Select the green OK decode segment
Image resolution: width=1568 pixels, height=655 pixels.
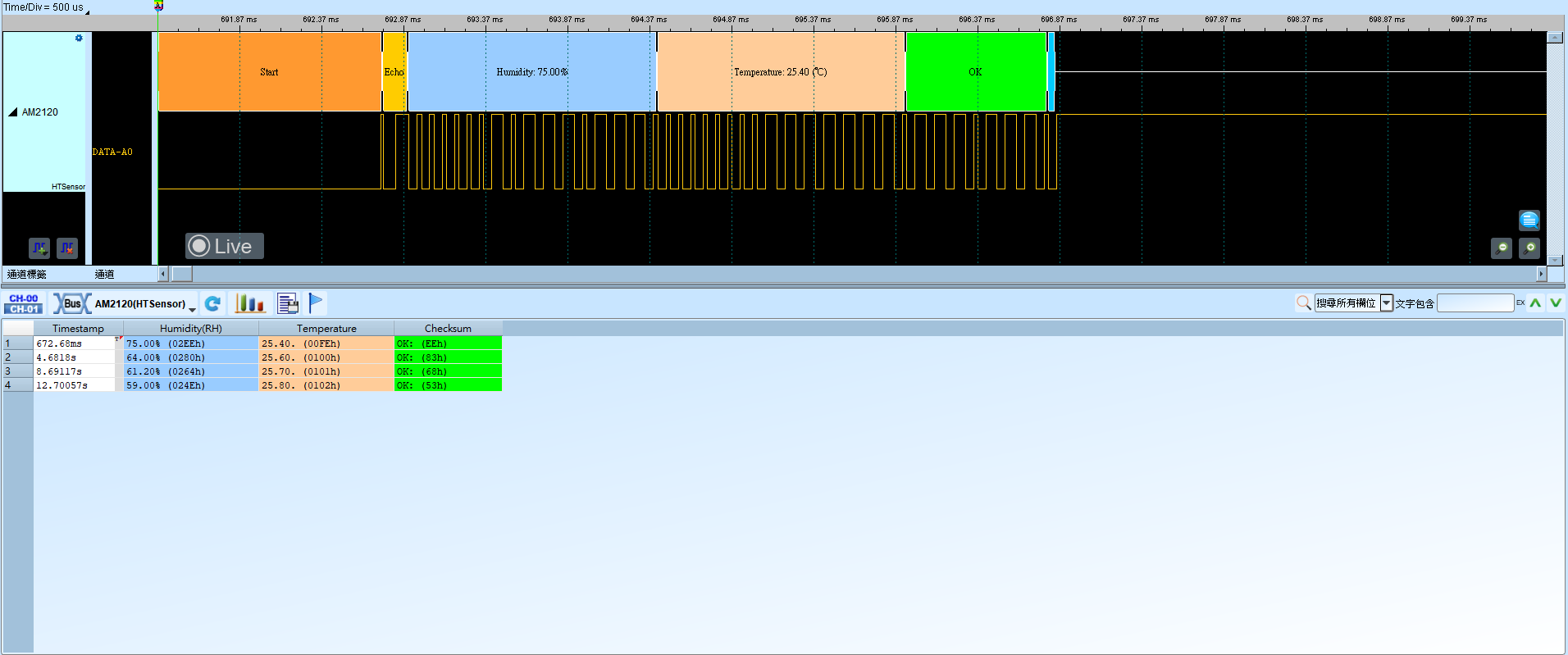tap(976, 72)
